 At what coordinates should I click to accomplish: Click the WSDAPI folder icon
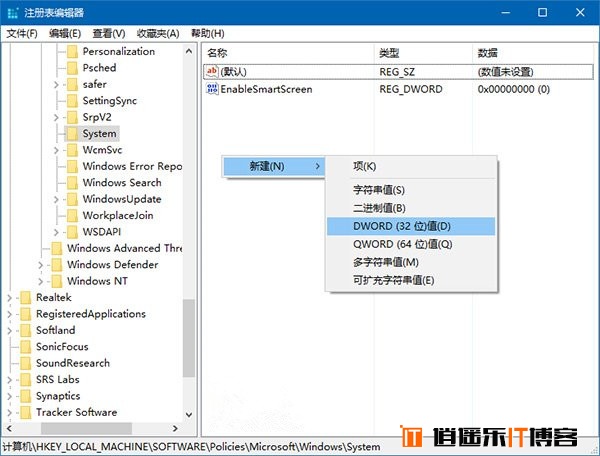click(72, 232)
